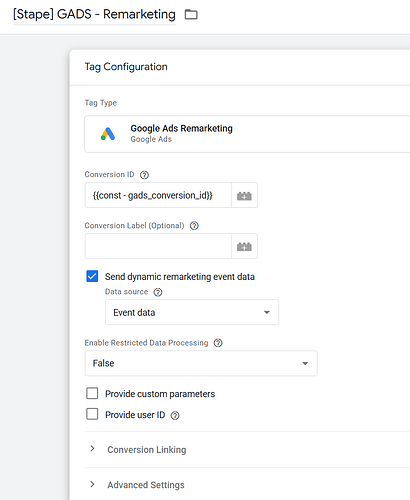The width and height of the screenshot is (410, 500).
Task: Open the Event data source dropdown
Action: (192, 312)
